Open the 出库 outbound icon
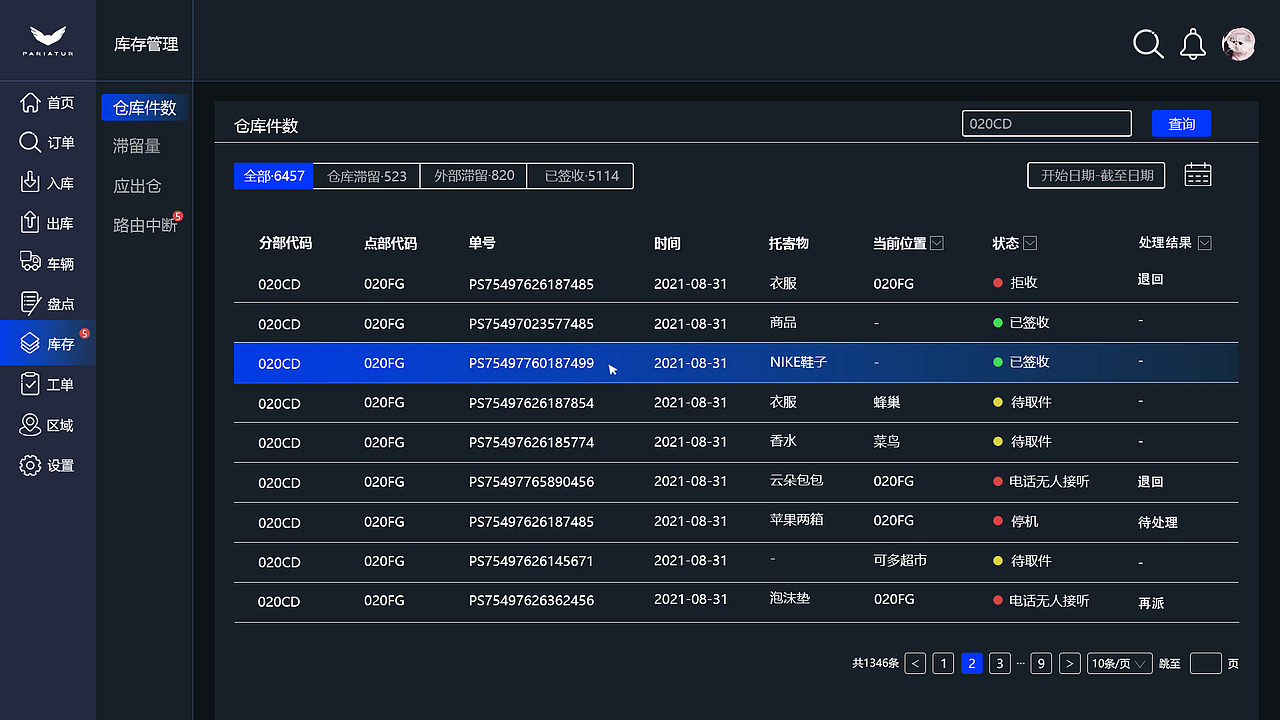 (30, 222)
